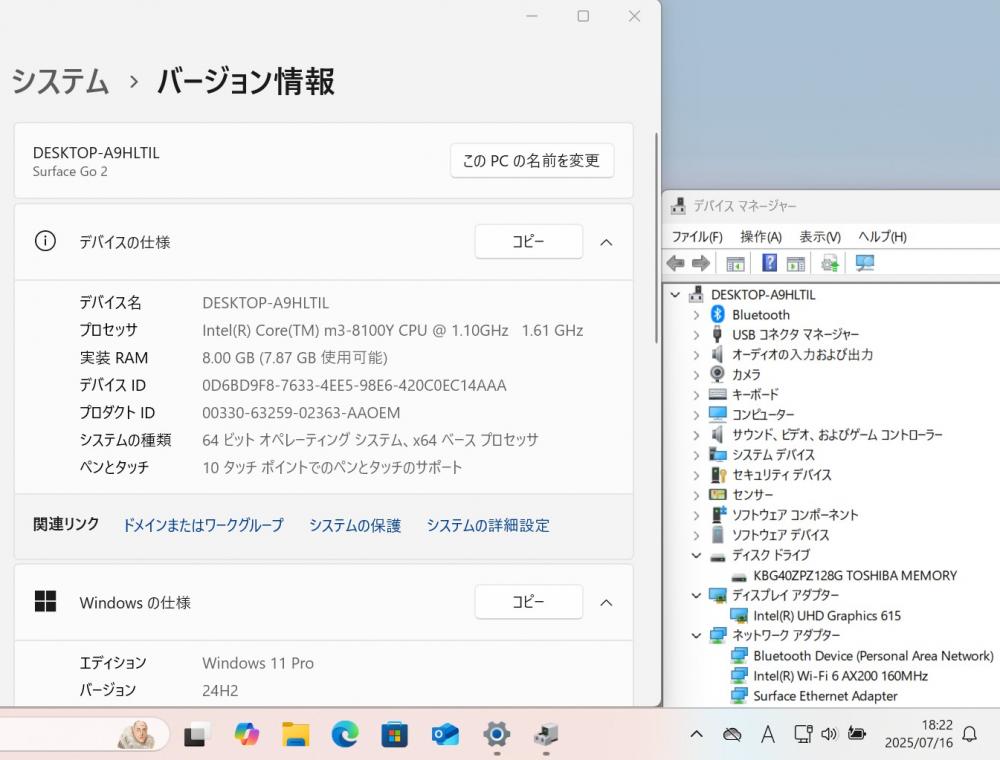Viewport: 1000px width, 760px height.
Task: Collapse the DESKTOP-A9HLTIL root node arrow
Action: pyautogui.click(x=675, y=295)
